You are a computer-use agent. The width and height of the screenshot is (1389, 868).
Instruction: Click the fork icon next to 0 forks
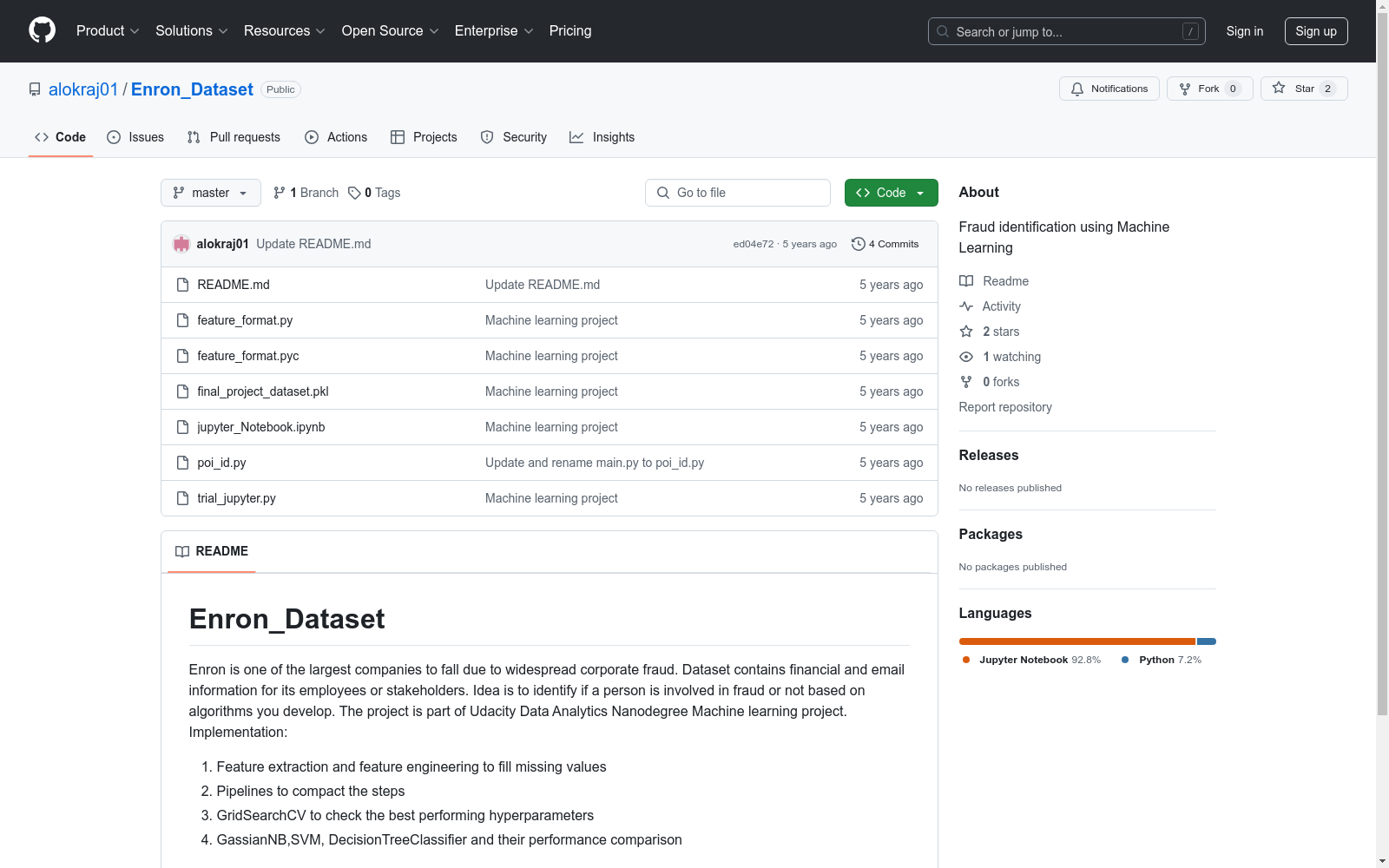[966, 382]
